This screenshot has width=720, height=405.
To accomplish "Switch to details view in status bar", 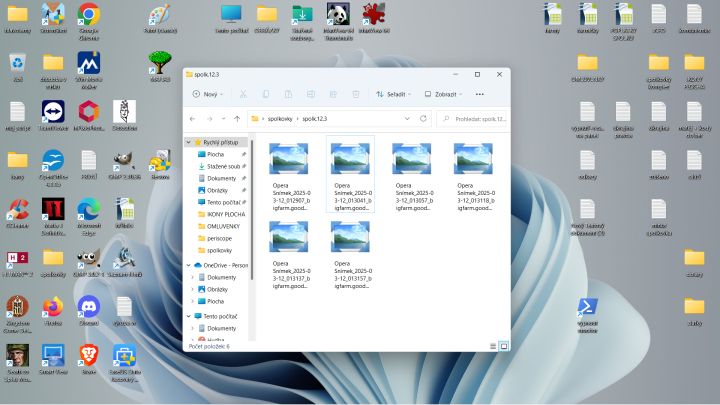I will click(x=493, y=346).
